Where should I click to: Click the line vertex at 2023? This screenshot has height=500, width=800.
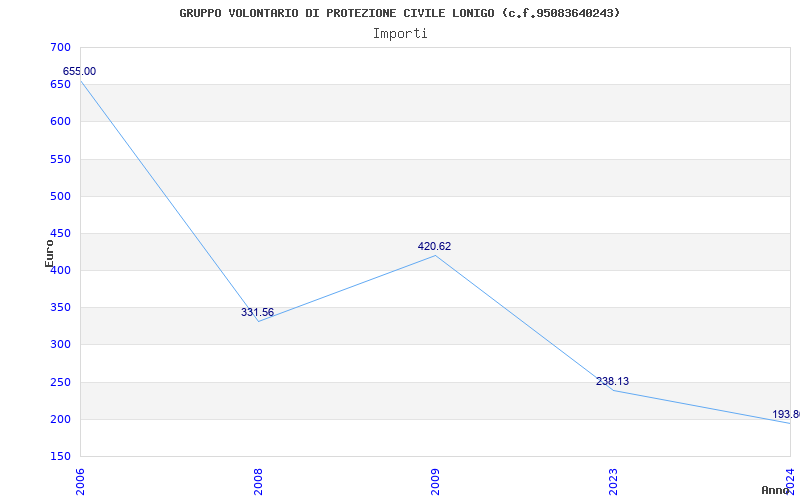point(613,391)
